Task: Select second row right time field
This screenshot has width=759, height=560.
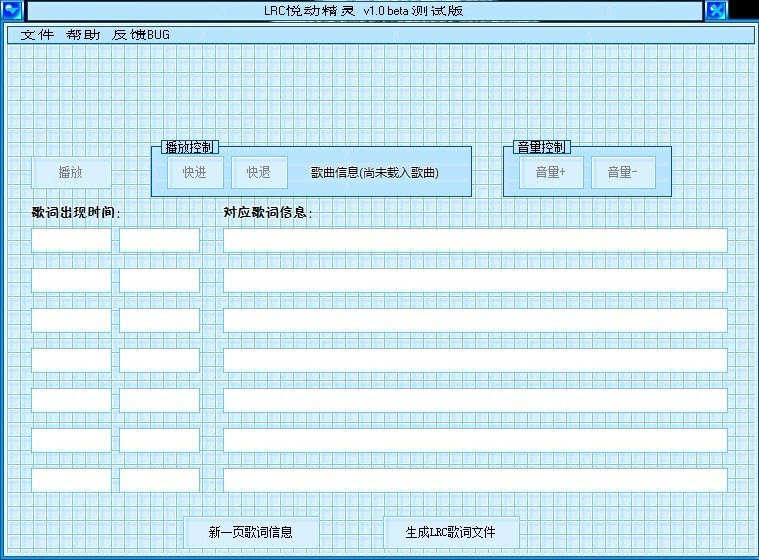Action: coord(159,280)
